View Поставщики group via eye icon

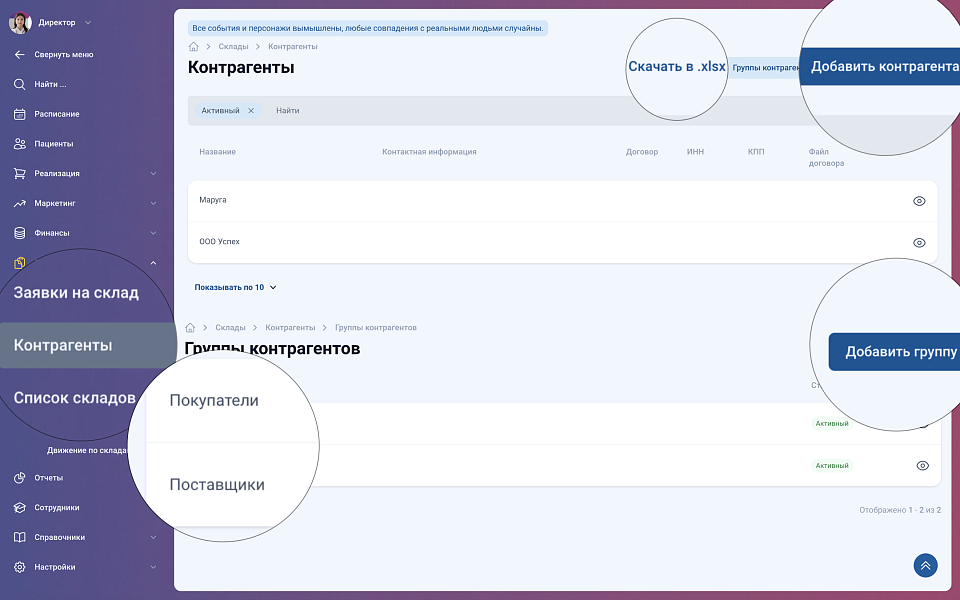pyautogui.click(x=922, y=466)
